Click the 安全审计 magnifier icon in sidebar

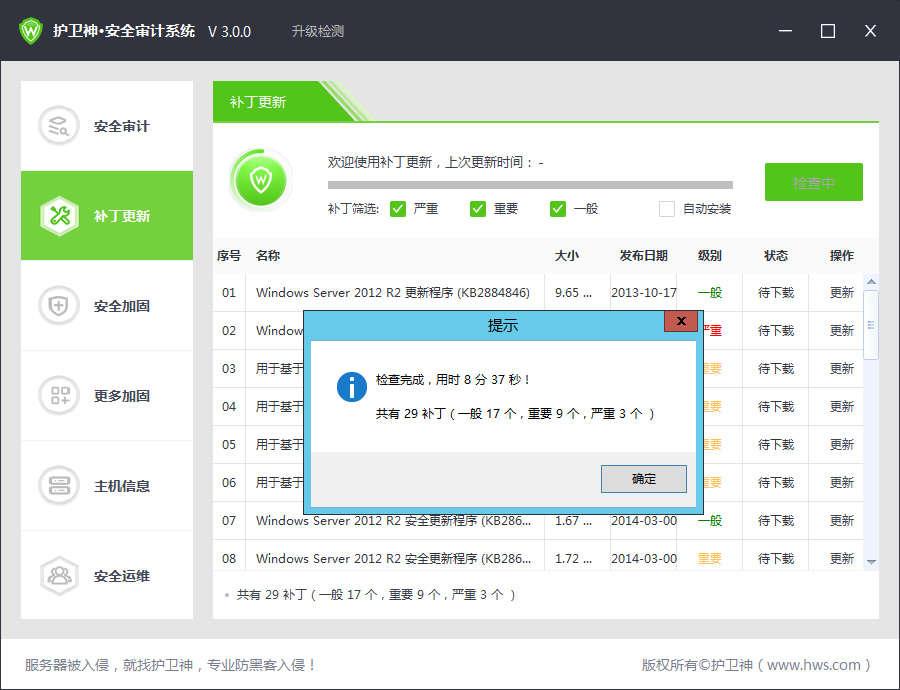pyautogui.click(x=58, y=126)
